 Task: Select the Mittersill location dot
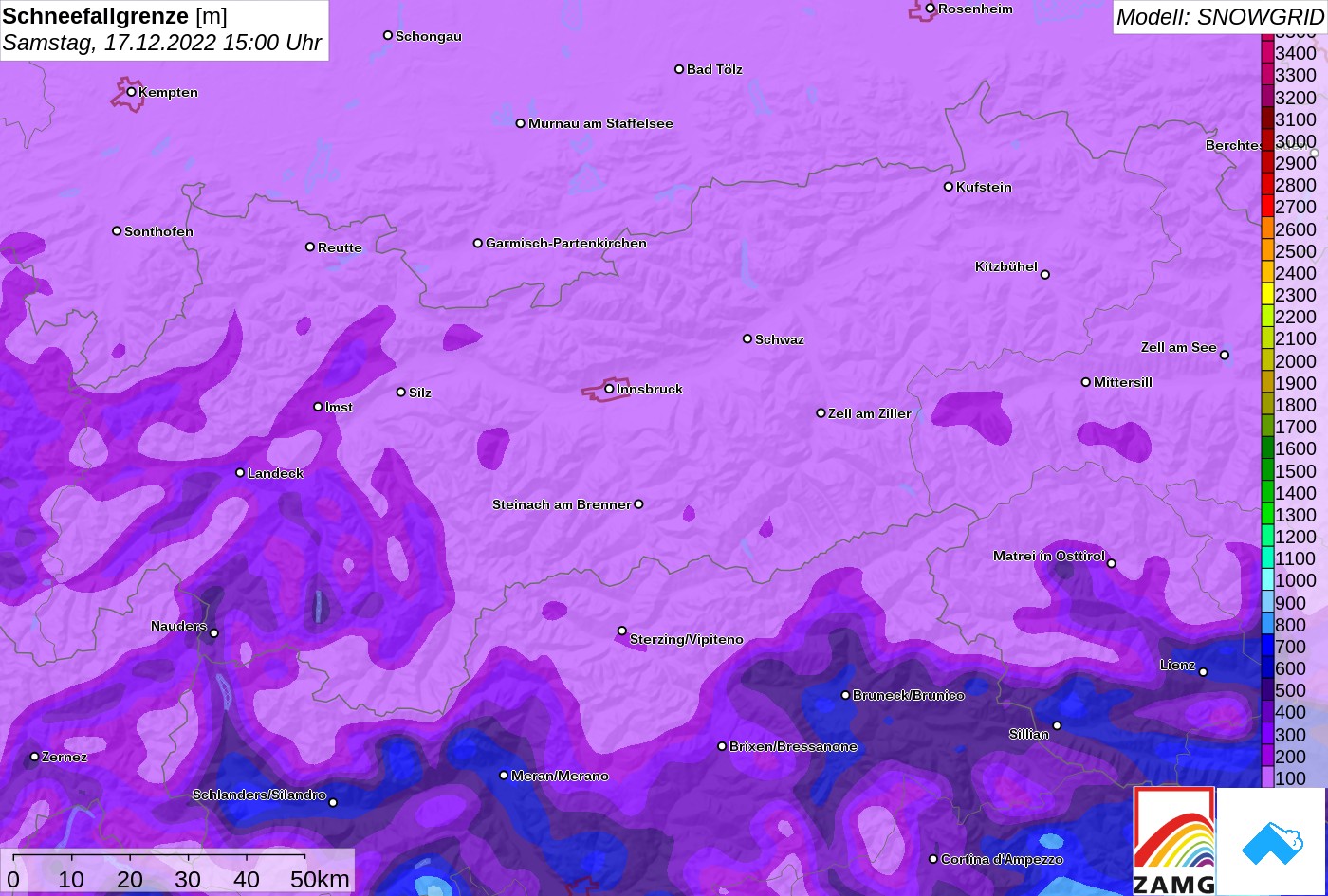(1085, 382)
